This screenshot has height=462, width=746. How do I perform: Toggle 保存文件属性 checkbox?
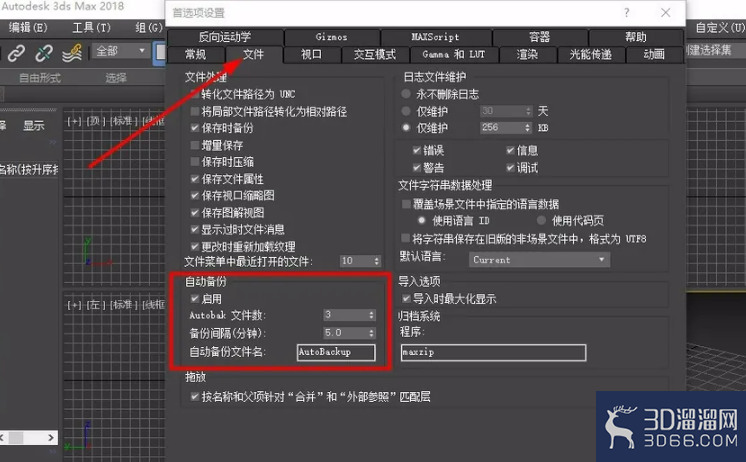(x=195, y=179)
